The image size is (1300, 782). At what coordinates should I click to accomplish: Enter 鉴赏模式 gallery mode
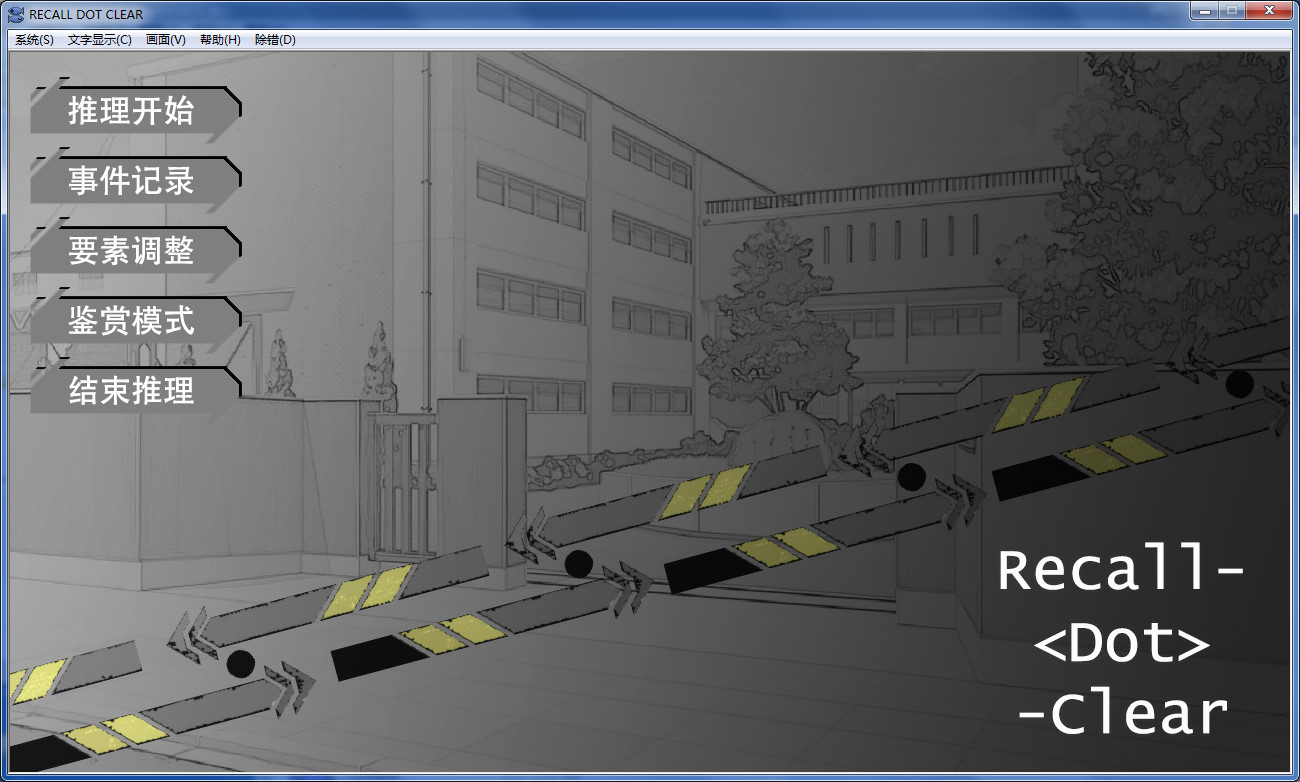(132, 321)
